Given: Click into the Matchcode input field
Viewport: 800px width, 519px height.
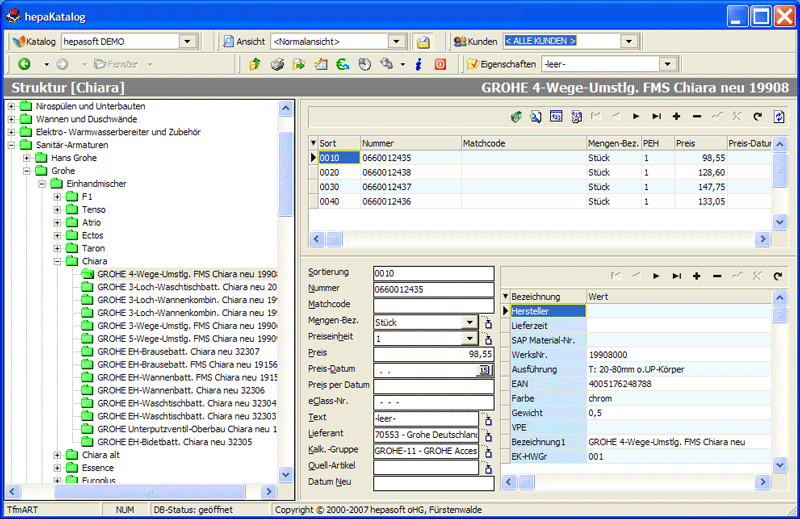Looking at the screenshot, I should [434, 305].
